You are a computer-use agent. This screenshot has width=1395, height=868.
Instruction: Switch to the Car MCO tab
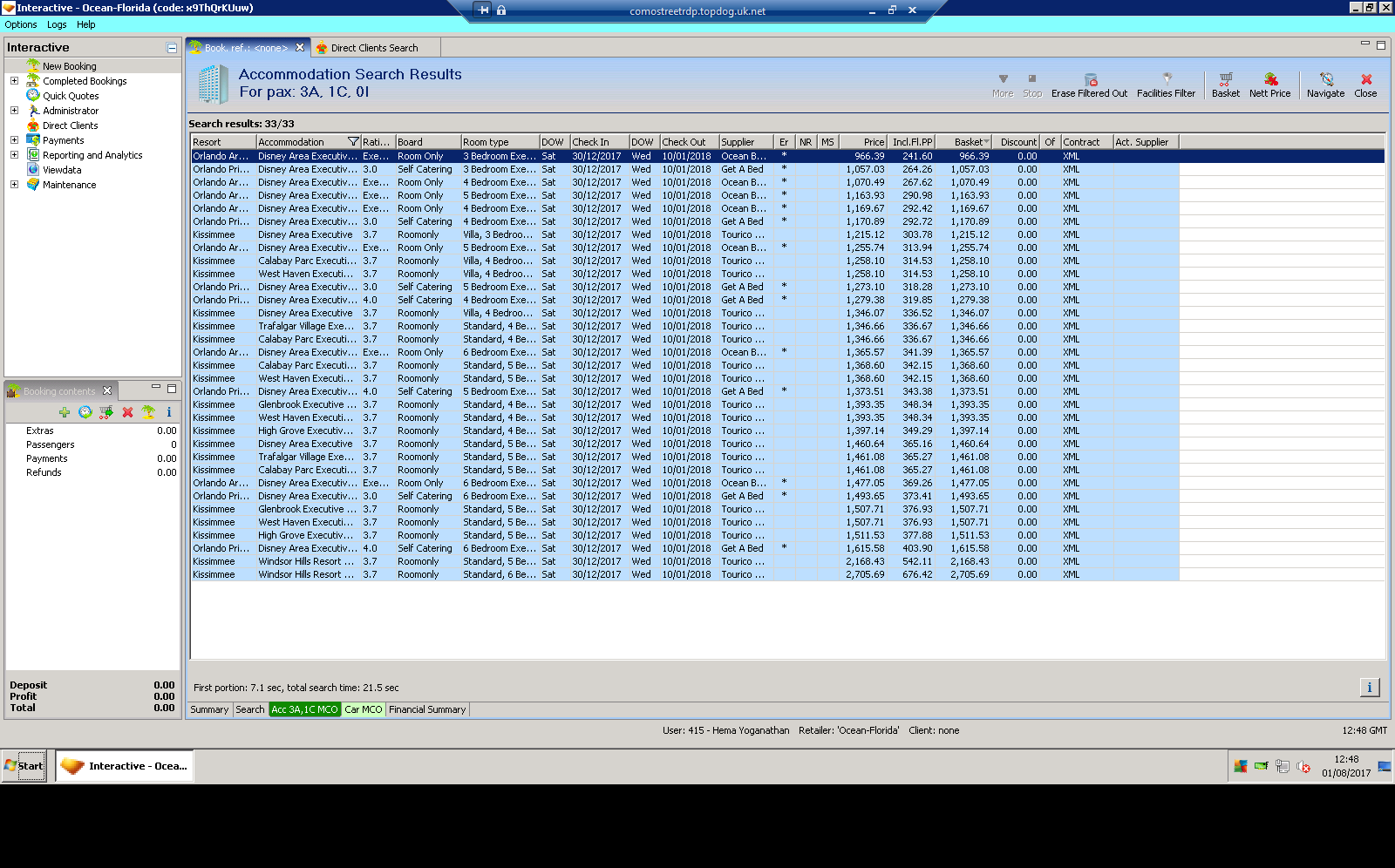[363, 709]
